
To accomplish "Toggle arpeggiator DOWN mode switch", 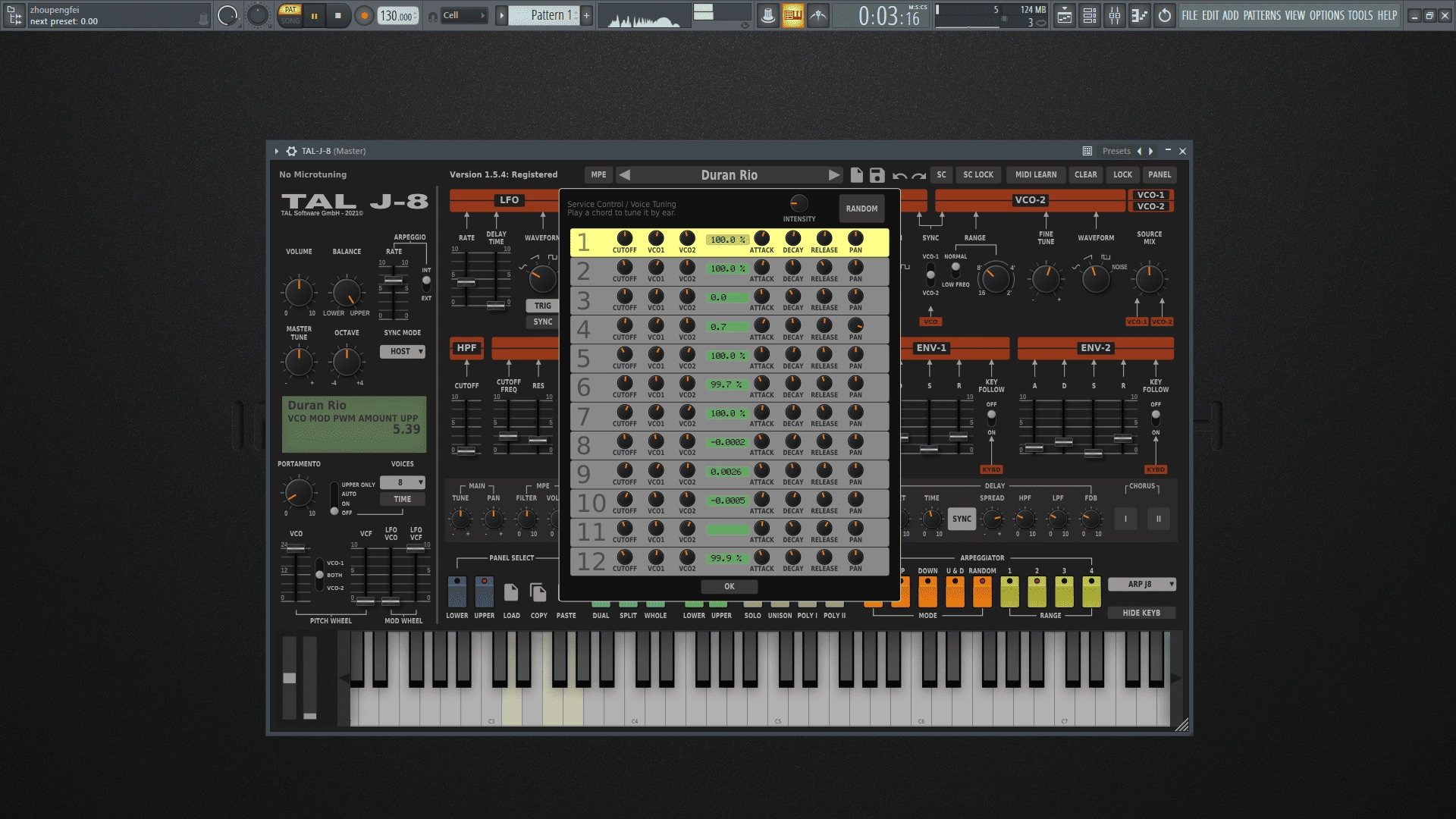I will [927, 591].
